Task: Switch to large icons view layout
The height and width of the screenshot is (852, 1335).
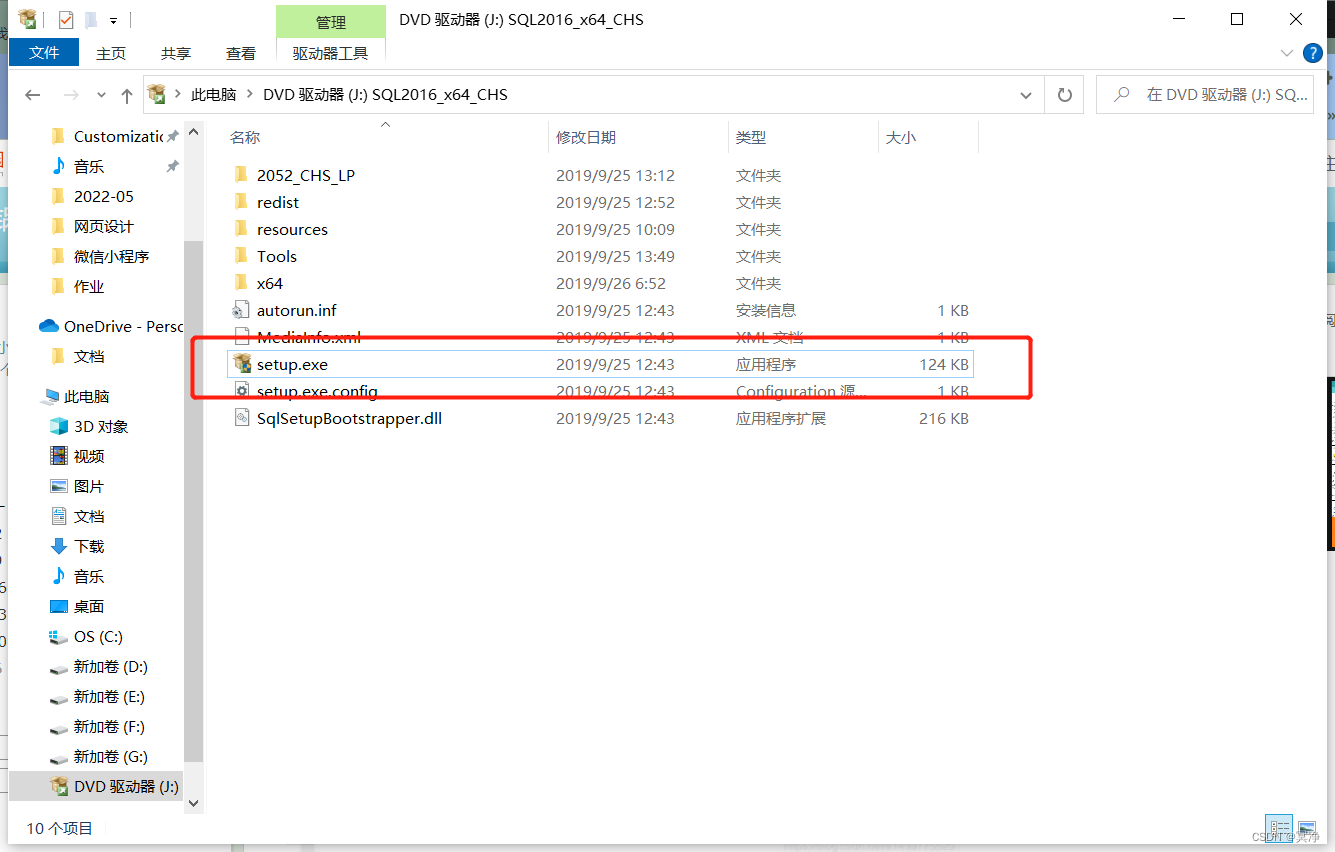Action: 1307,828
